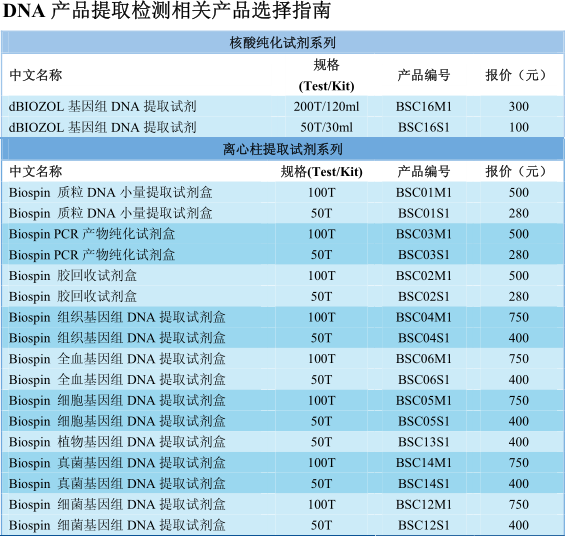Click product code BSC05M1

[x=424, y=400]
